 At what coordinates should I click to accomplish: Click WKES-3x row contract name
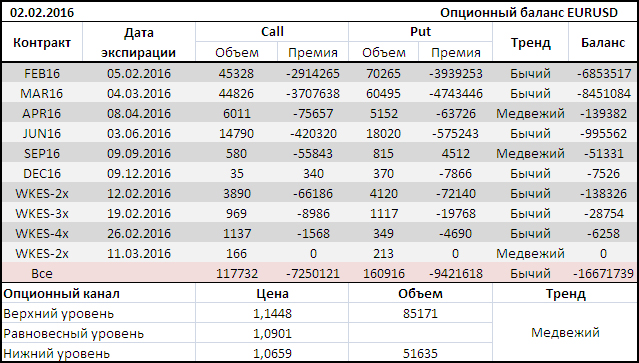[42, 213]
